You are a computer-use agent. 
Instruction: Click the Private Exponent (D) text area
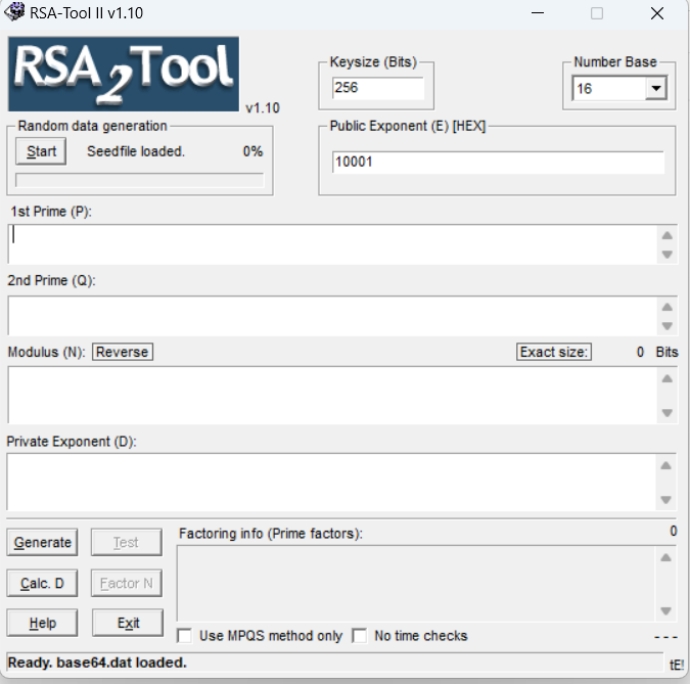[x=330, y=482]
